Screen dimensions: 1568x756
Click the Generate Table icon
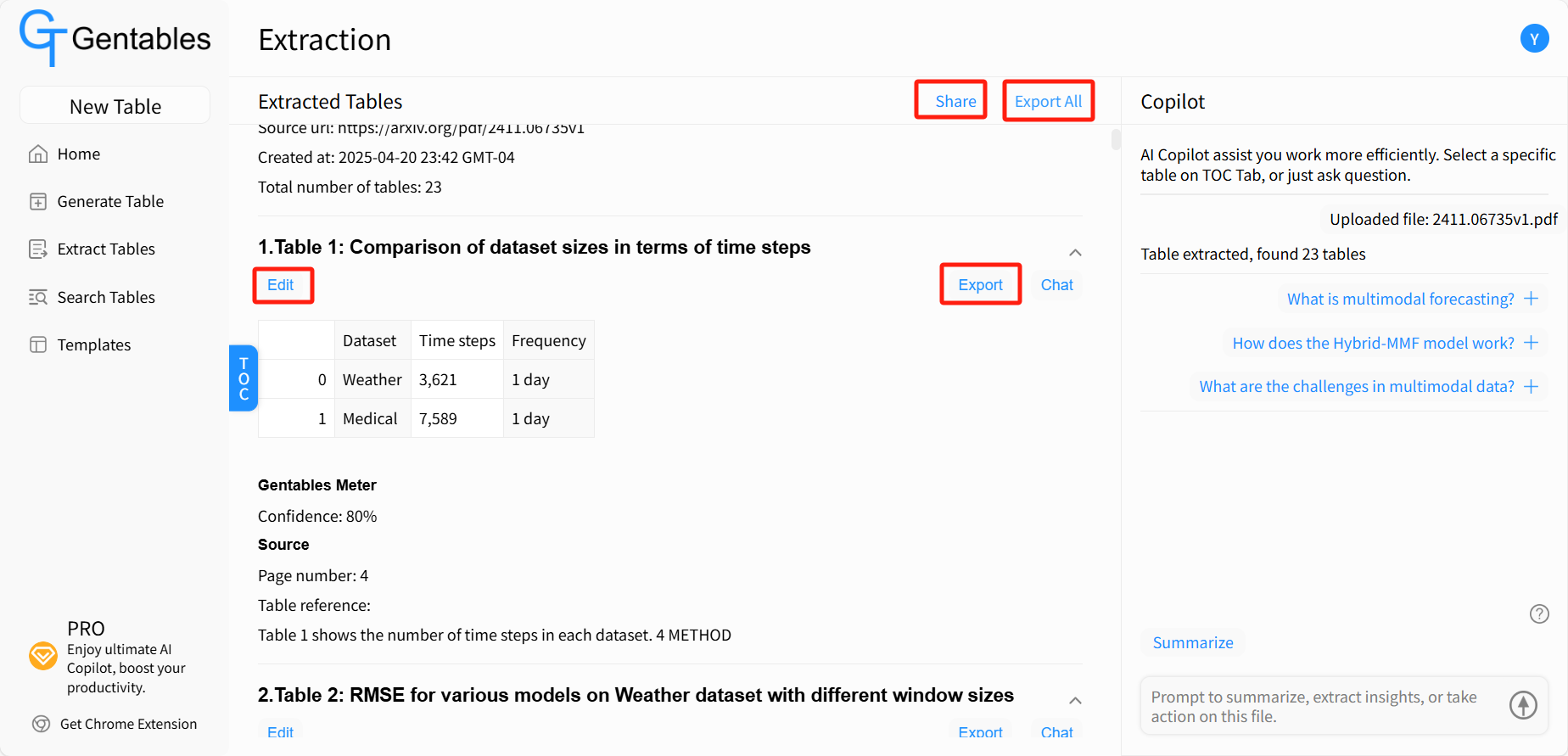38,201
